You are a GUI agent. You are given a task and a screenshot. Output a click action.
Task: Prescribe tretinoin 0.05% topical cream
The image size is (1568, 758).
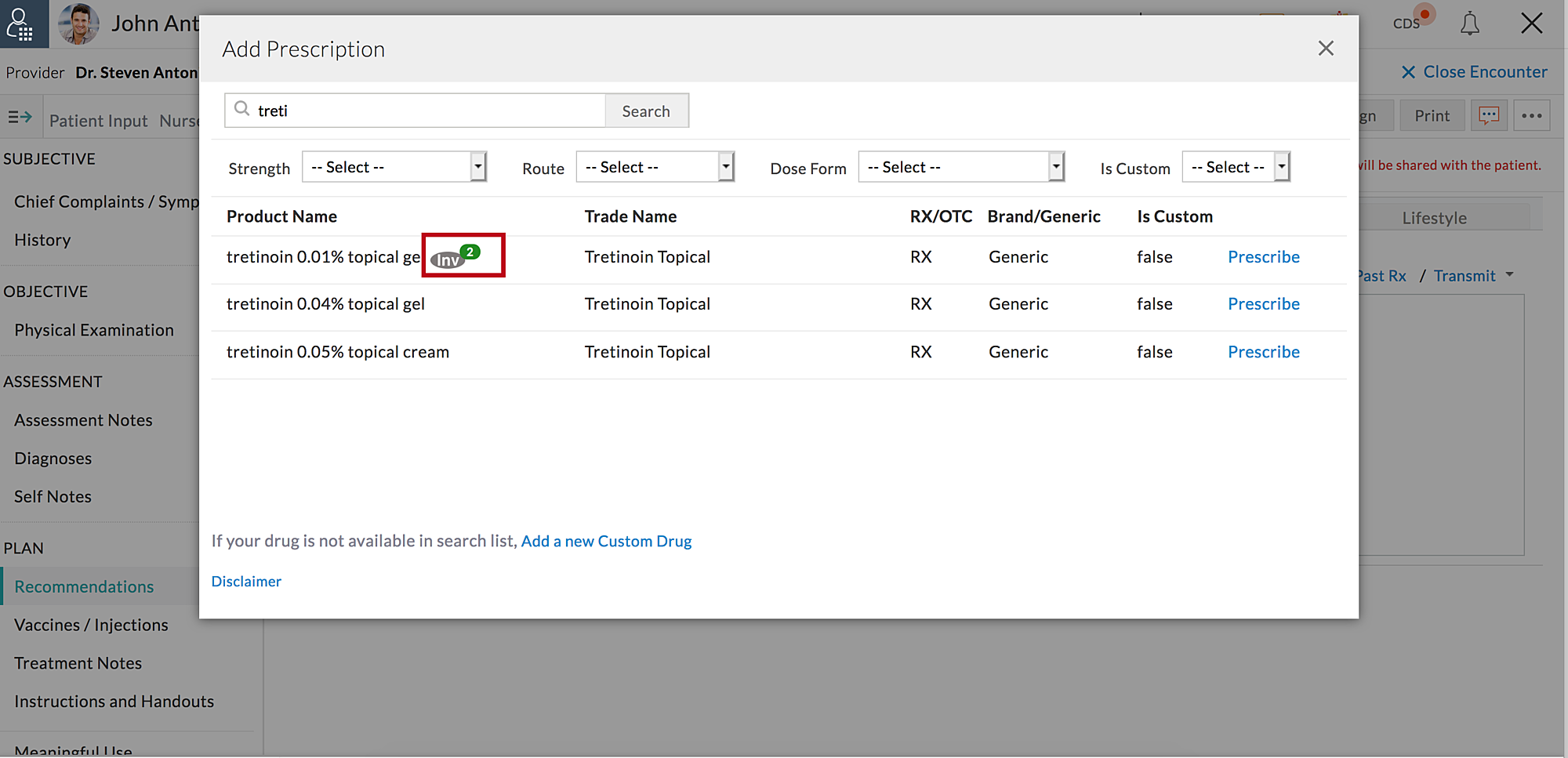1263,352
